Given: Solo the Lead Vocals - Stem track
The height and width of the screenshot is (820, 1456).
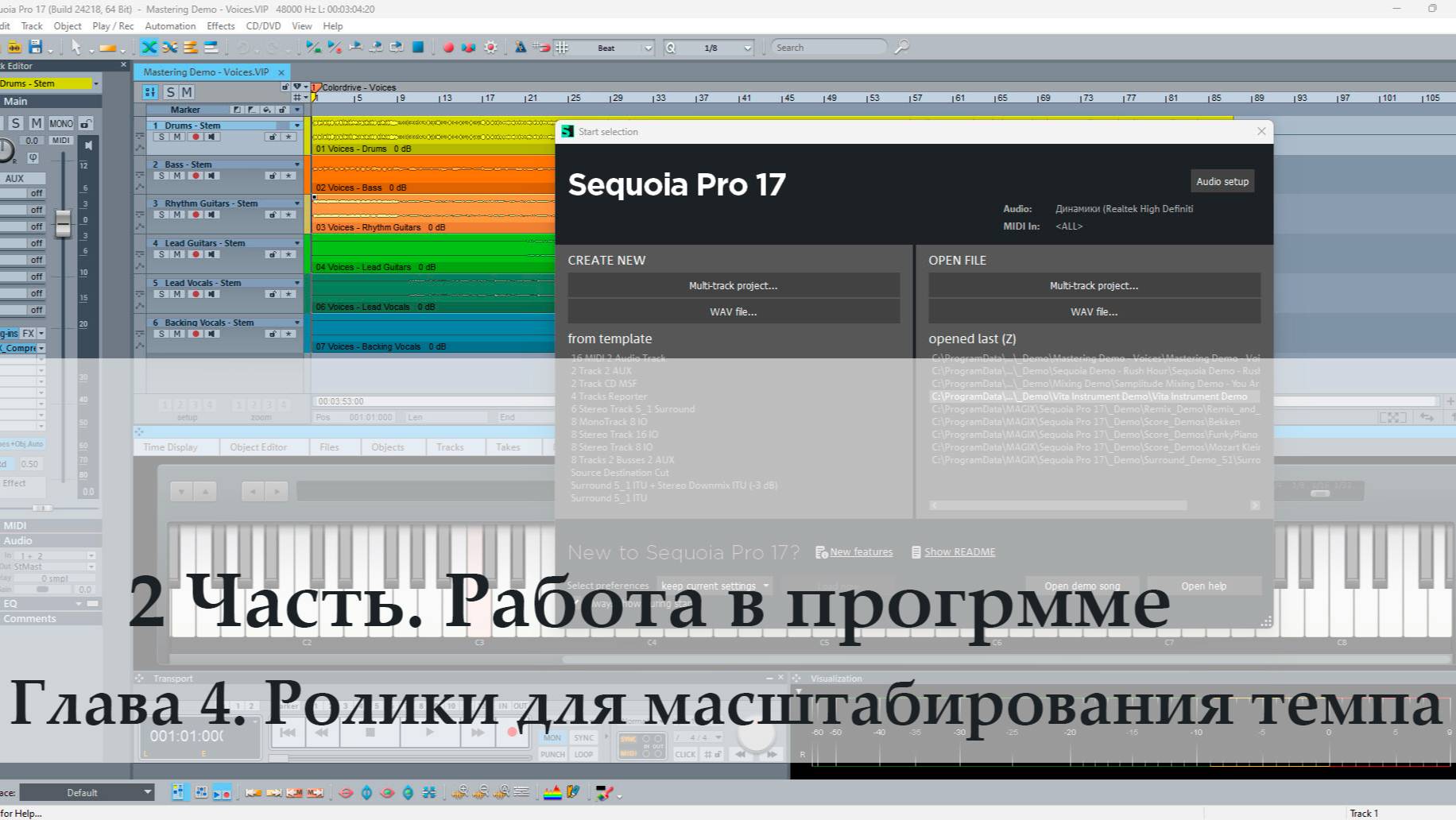Looking at the screenshot, I should 161,294.
